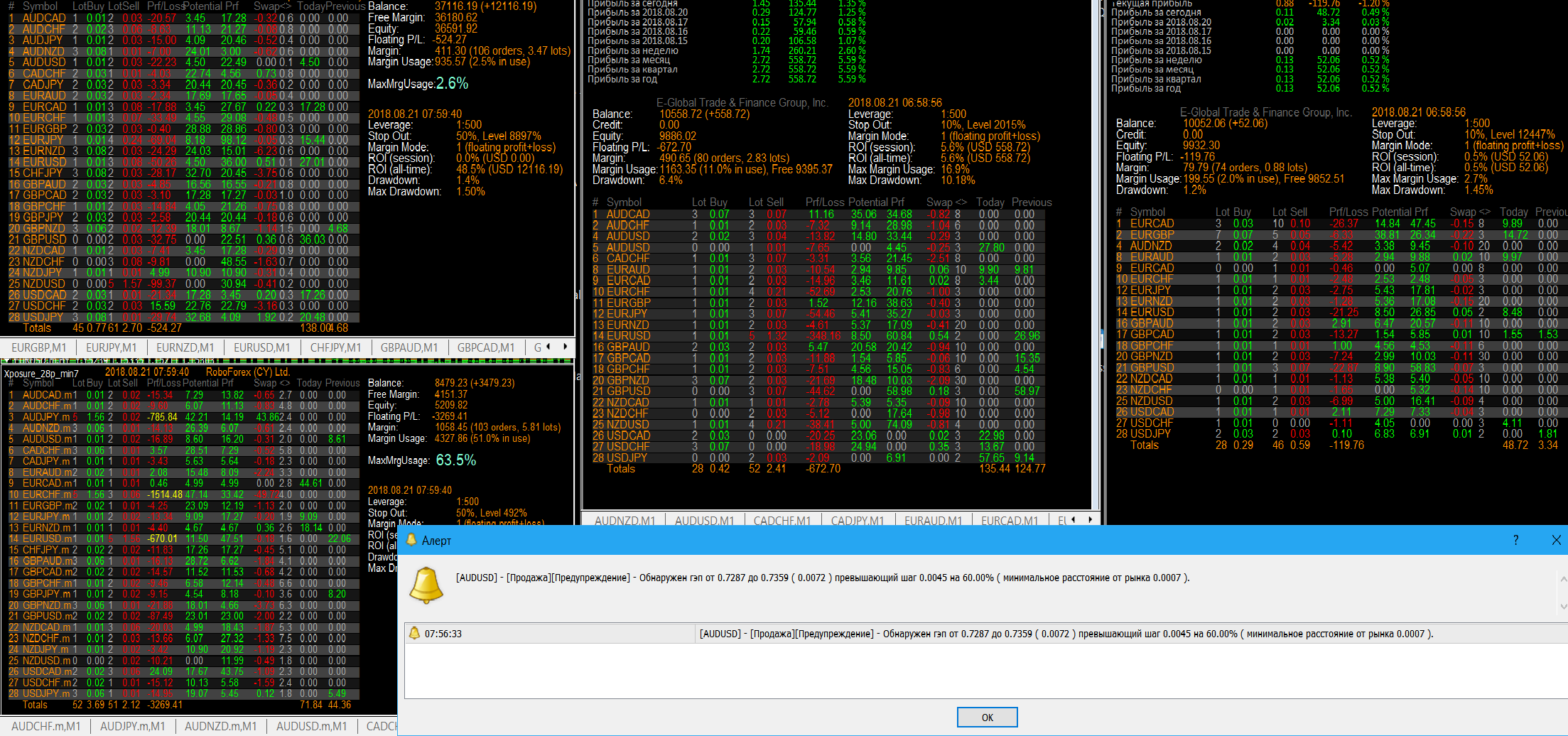Click the Free Margin value 36180.62
Viewport: 1568px width, 736px height.
[x=456, y=17]
